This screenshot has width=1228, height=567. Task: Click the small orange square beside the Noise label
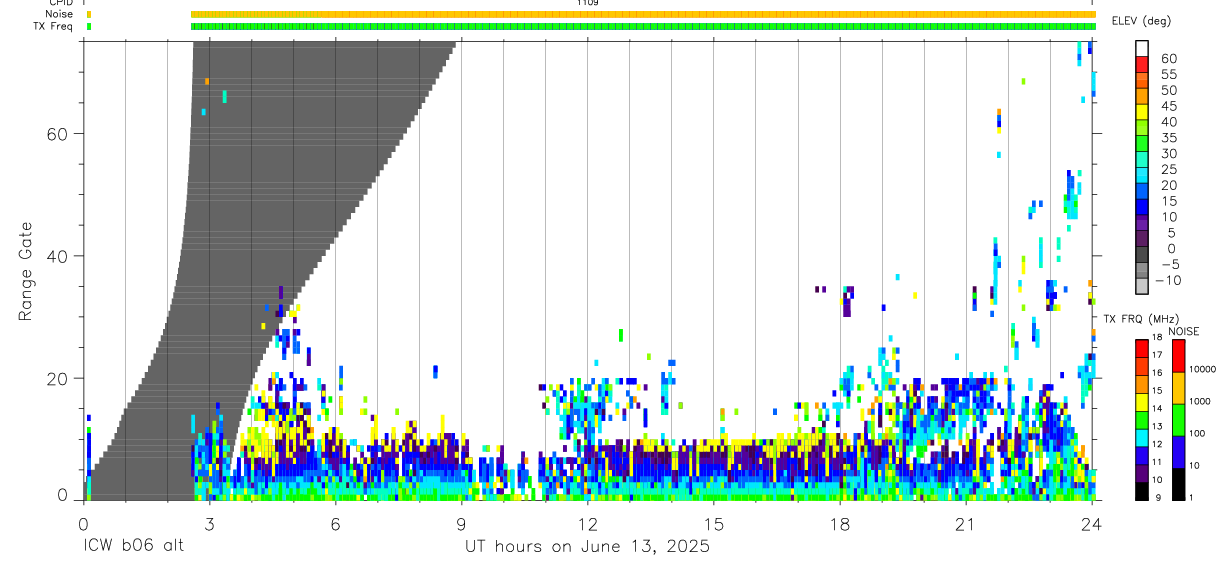click(x=89, y=15)
